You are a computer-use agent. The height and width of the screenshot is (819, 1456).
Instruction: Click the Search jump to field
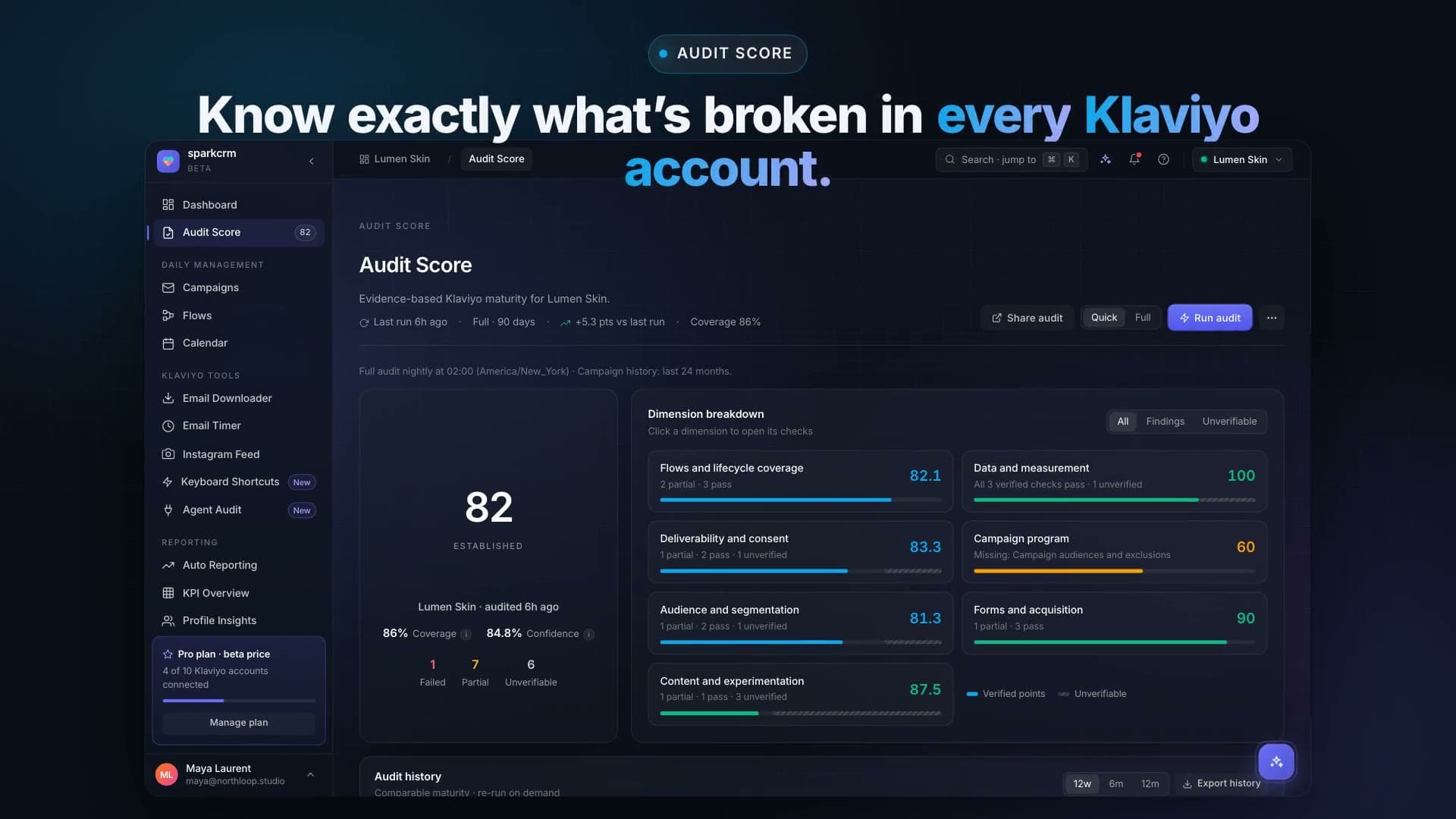(1011, 159)
